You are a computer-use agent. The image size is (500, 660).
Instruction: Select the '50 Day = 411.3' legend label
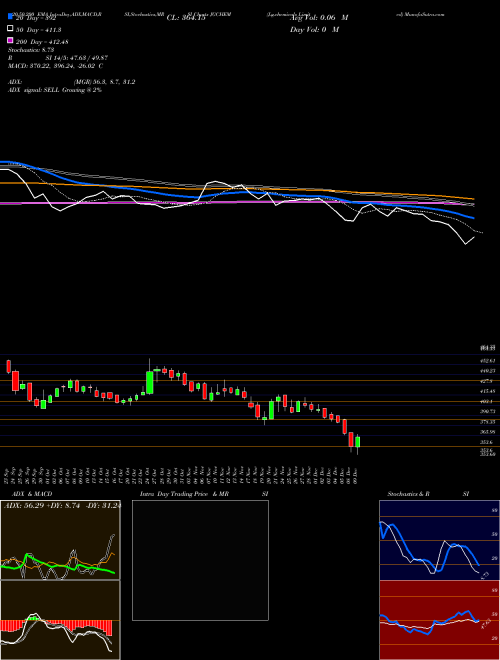pos(38,29)
